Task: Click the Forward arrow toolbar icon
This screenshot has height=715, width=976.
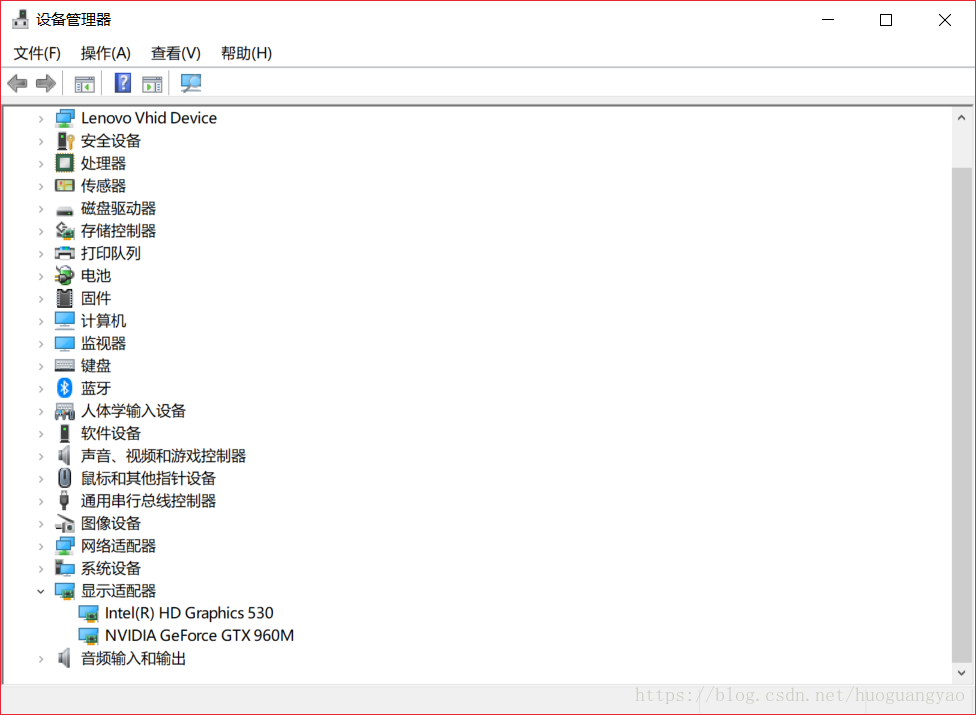Action: (46, 83)
